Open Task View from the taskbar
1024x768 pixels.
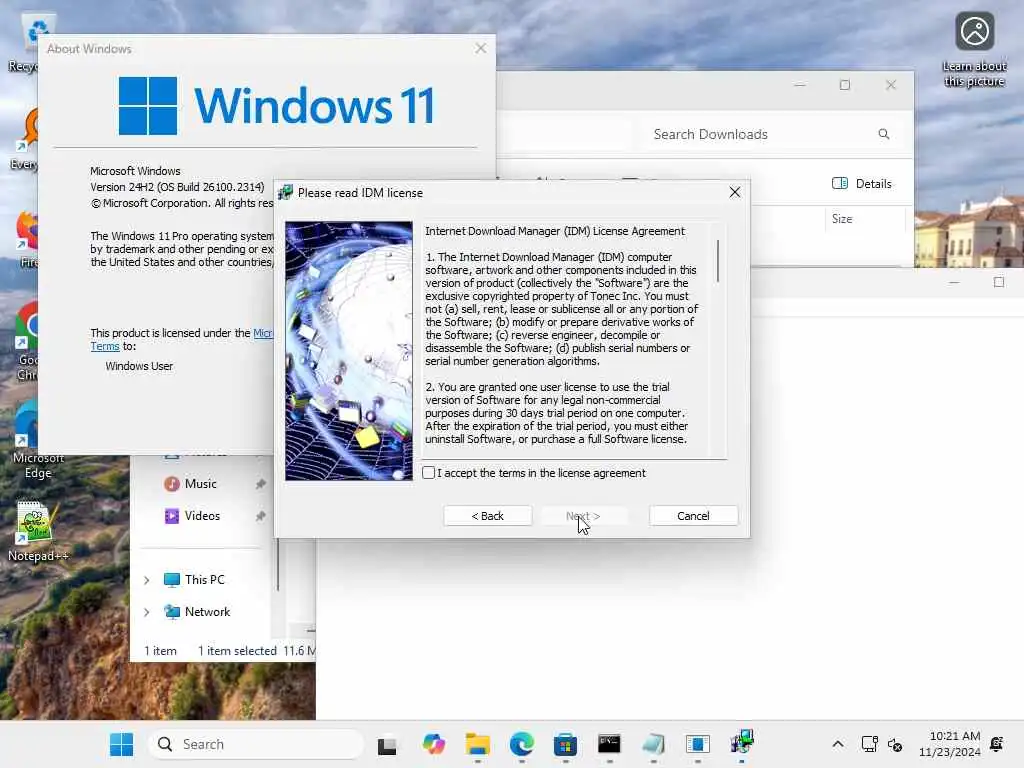387,744
